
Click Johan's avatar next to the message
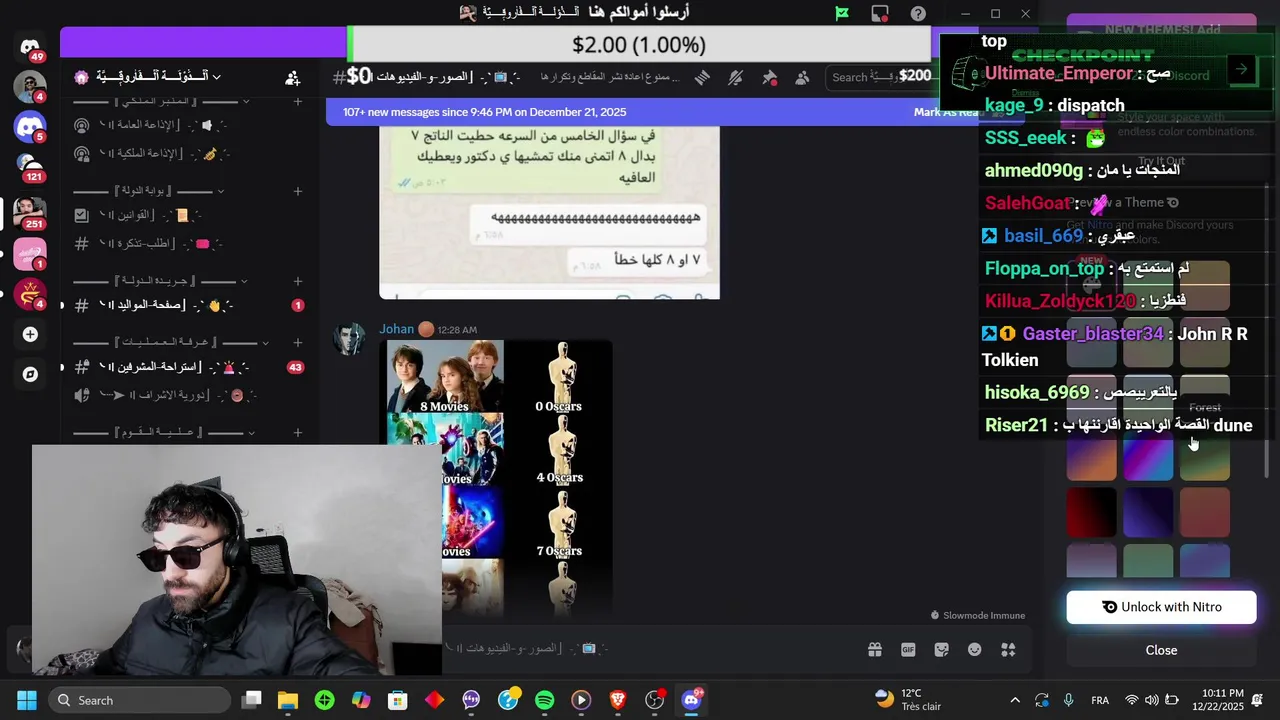[349, 340]
